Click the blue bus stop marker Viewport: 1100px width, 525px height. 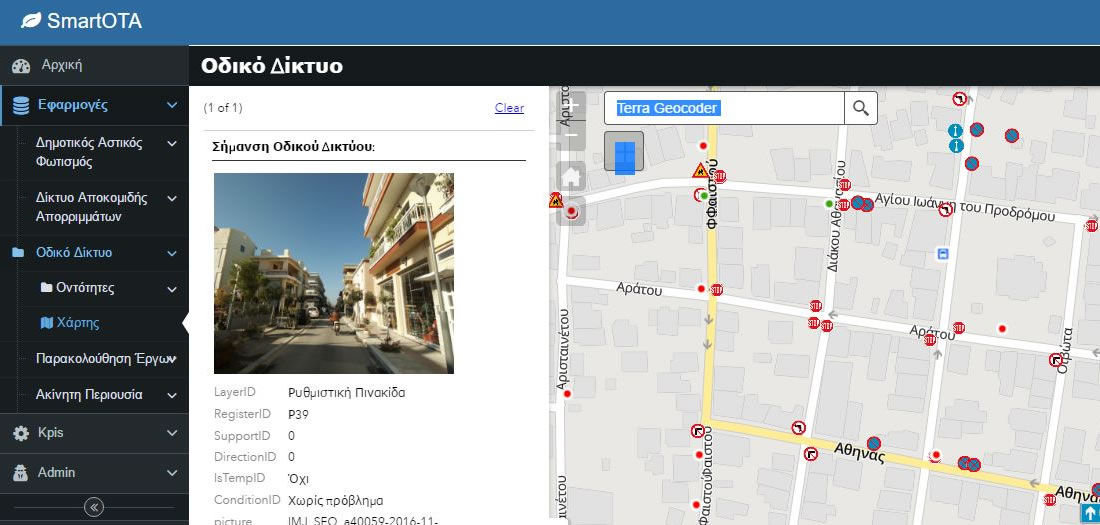point(944,253)
